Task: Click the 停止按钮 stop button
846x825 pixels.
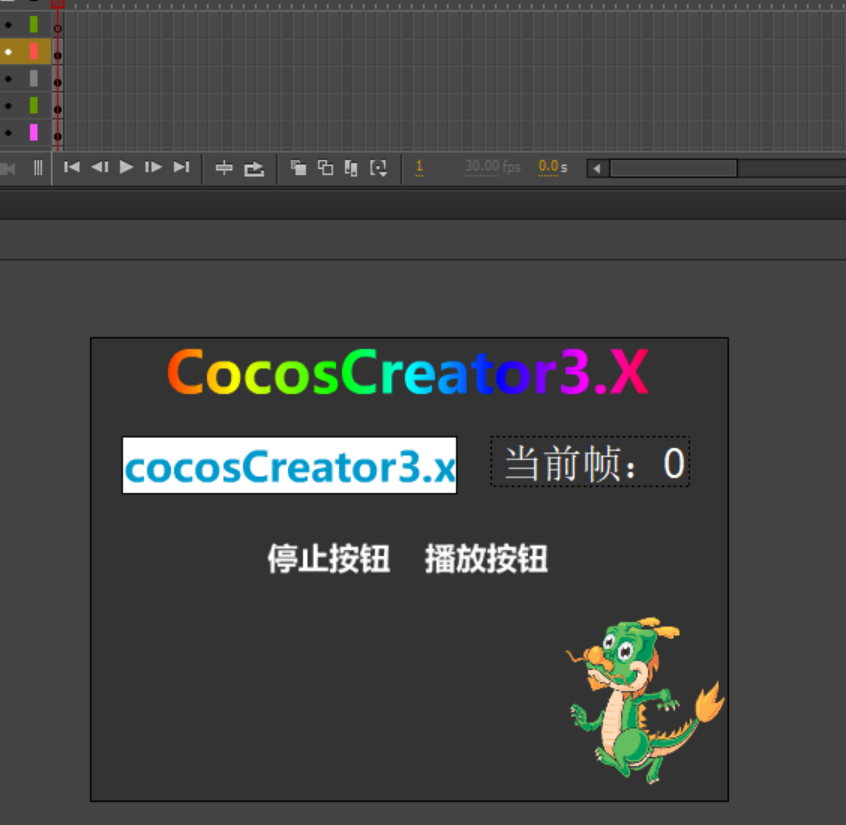Action: click(x=329, y=559)
